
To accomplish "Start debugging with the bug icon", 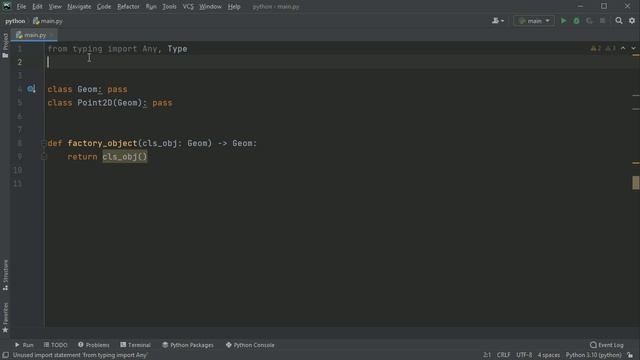I will tap(576, 21).
